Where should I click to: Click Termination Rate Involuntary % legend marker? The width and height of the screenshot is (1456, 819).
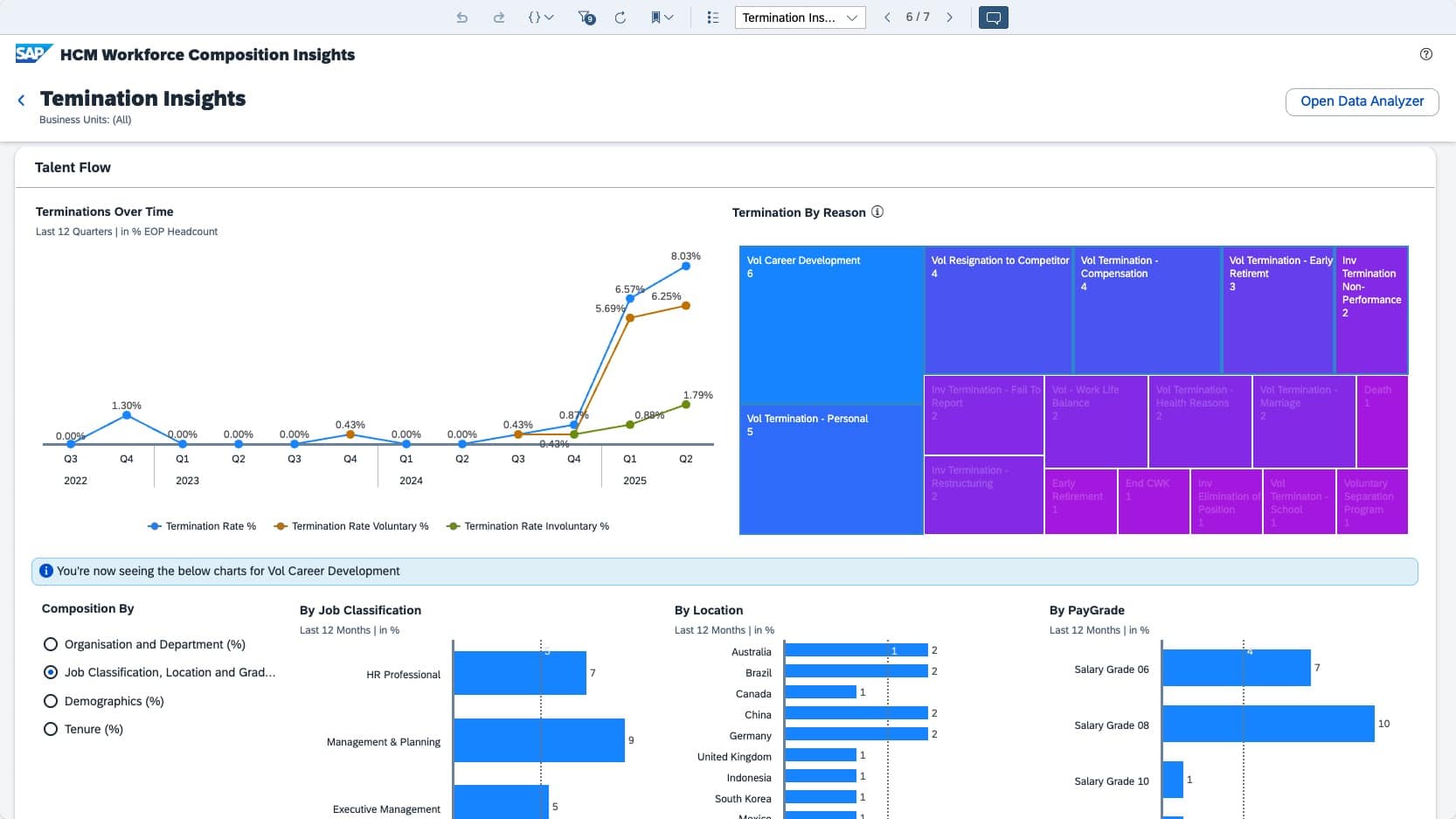click(453, 526)
